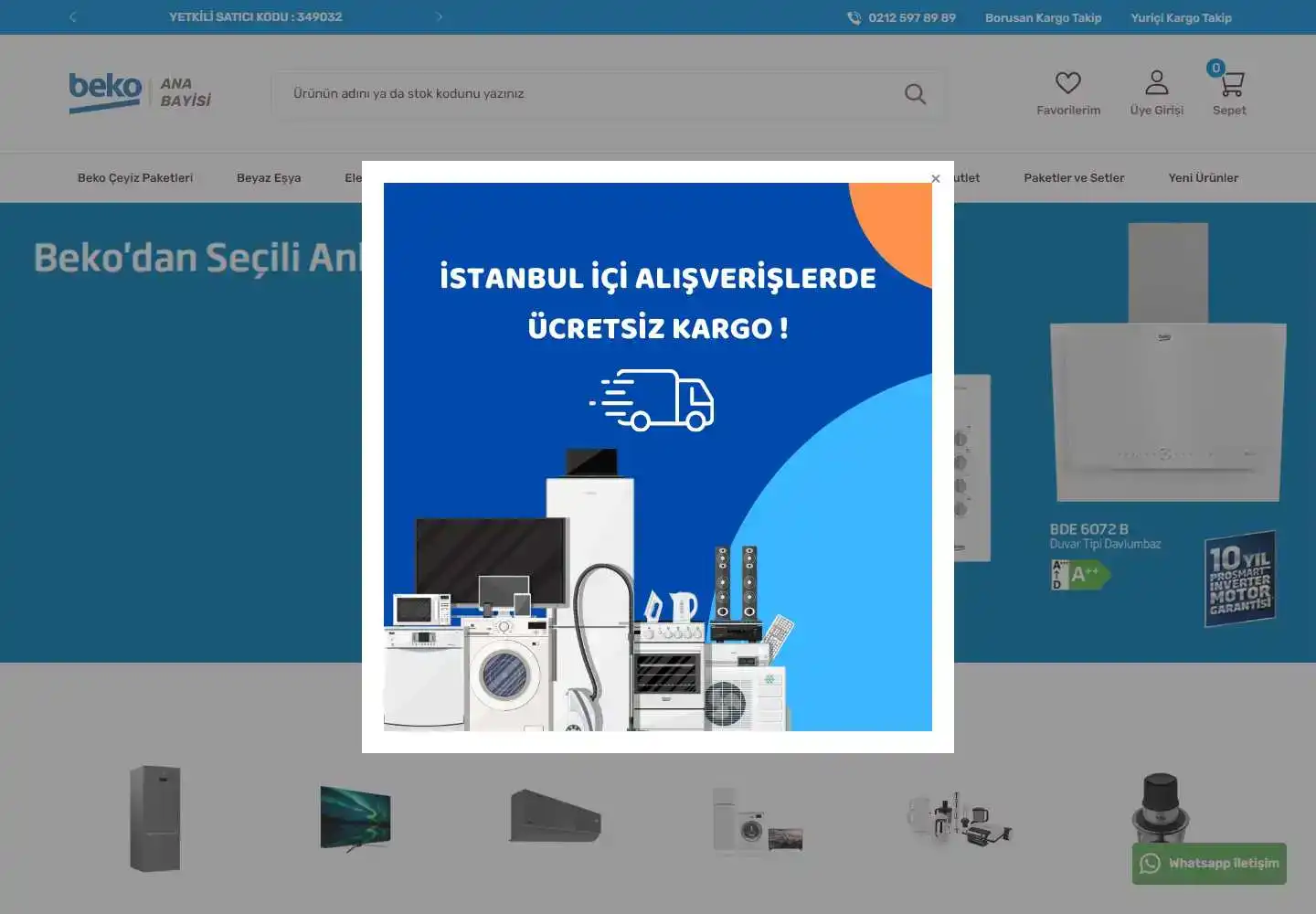Open Beyaz Eşya menu
The image size is (1316, 914).
(269, 178)
